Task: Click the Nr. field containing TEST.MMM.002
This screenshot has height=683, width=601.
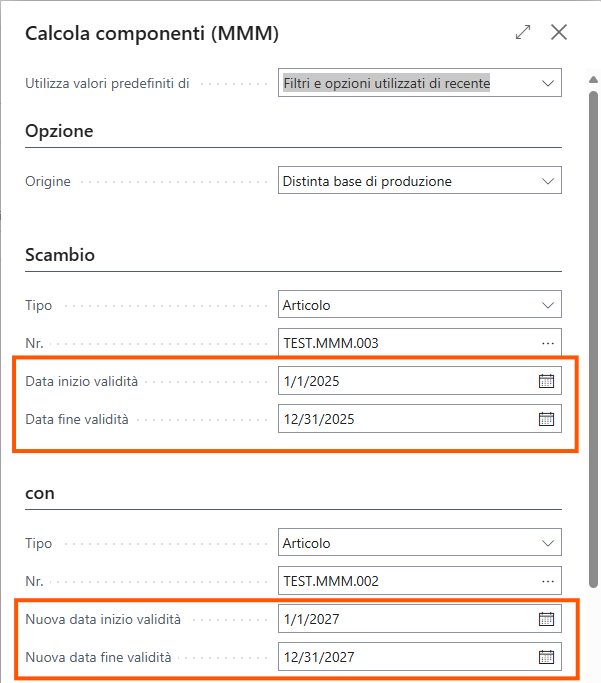Action: pyautogui.click(x=405, y=581)
